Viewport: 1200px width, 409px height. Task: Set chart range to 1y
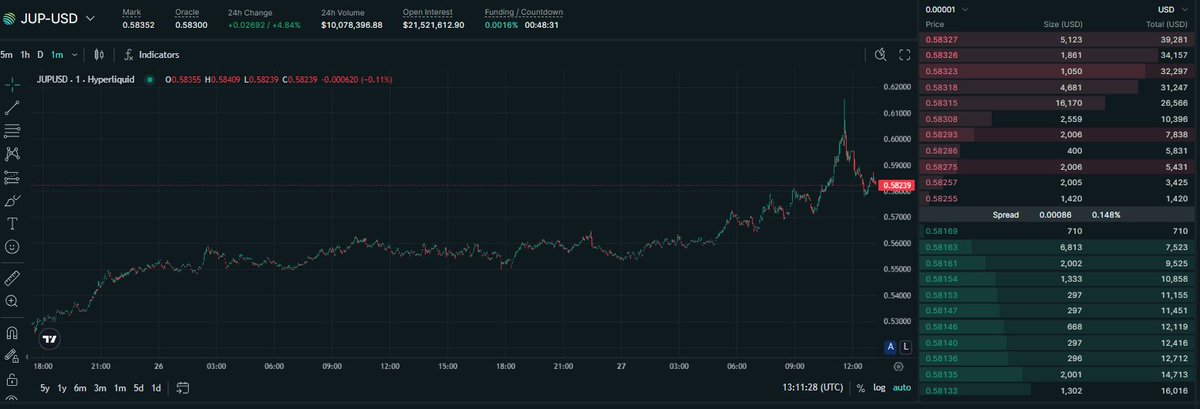(x=62, y=388)
